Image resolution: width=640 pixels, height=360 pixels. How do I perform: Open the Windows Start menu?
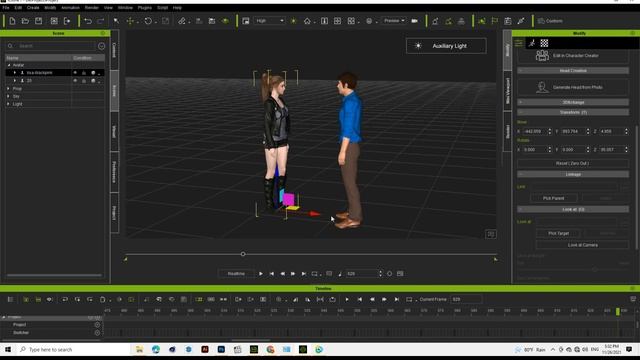click(8, 349)
